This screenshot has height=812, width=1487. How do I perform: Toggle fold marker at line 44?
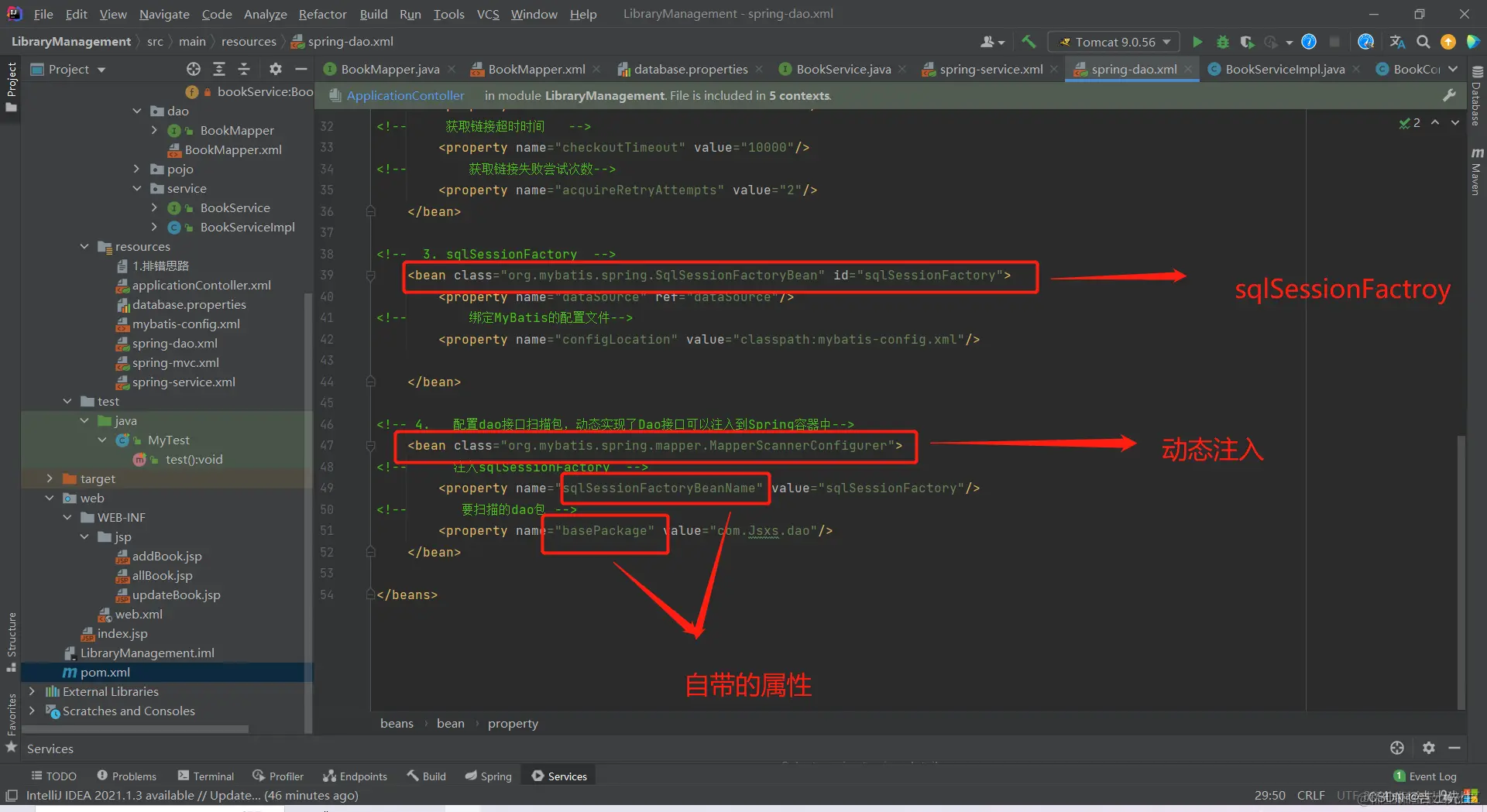pyautogui.click(x=370, y=382)
